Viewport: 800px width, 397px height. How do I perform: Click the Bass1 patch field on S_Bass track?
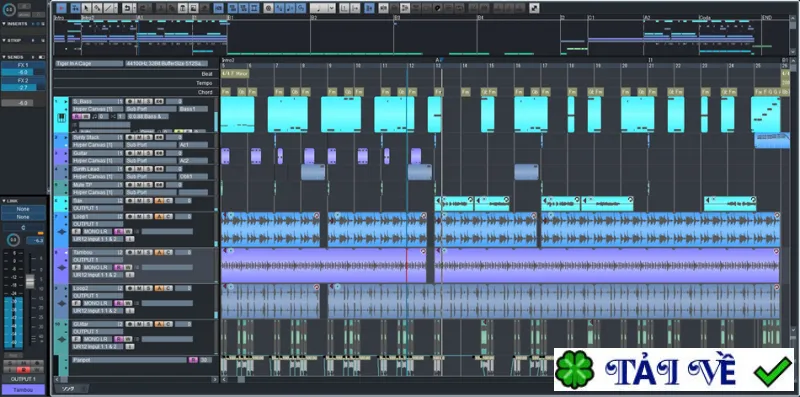coord(193,109)
